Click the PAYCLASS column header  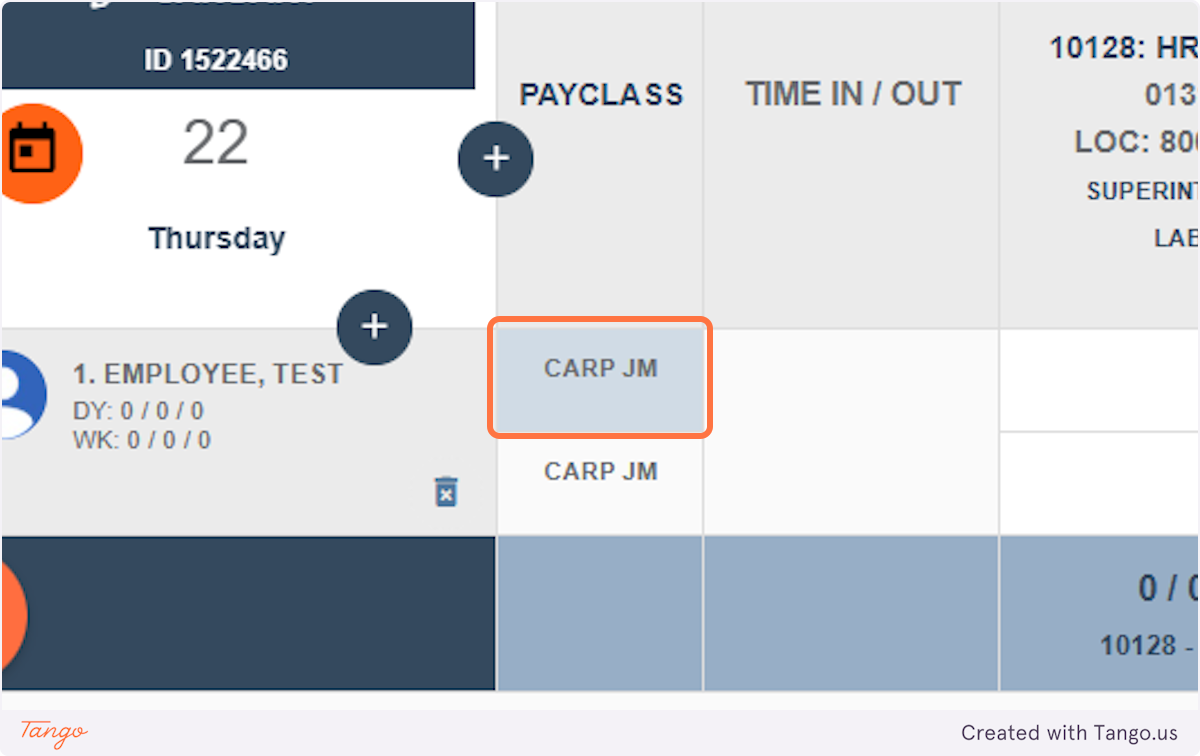click(601, 95)
